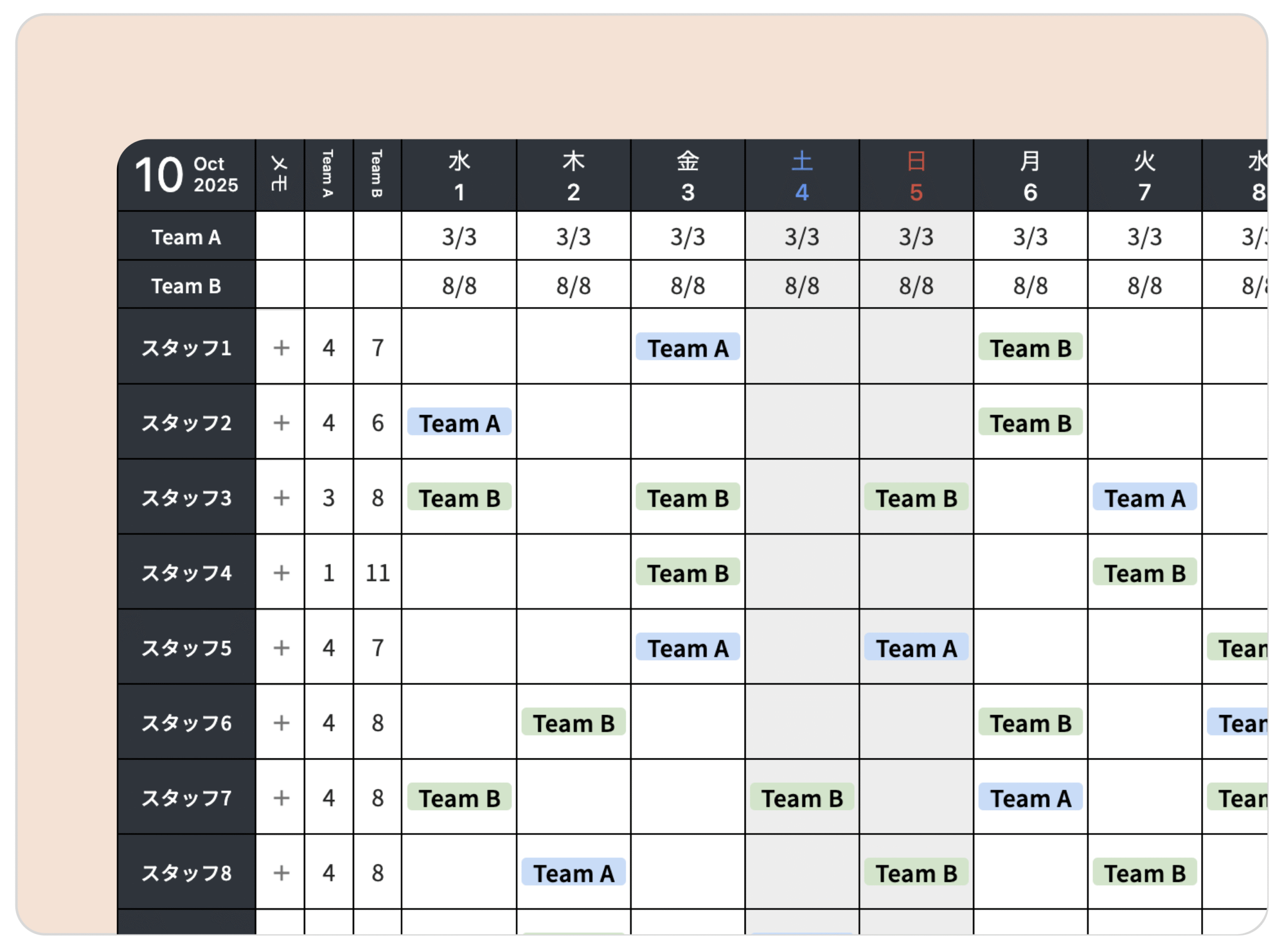Click empty cell for スタッフ1 on Wednesday 1

click(x=459, y=346)
